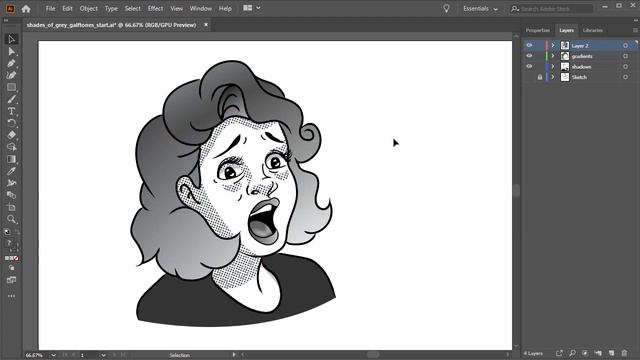Select the Curvature tool
640x360 pixels.
(11, 75)
